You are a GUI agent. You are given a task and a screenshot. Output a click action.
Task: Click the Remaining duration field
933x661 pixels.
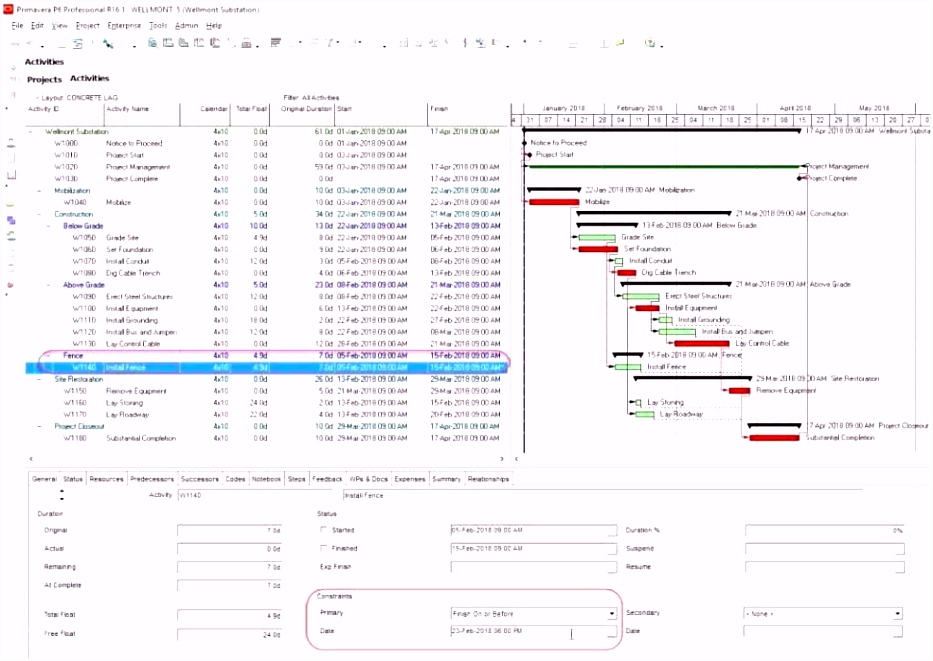click(229, 567)
